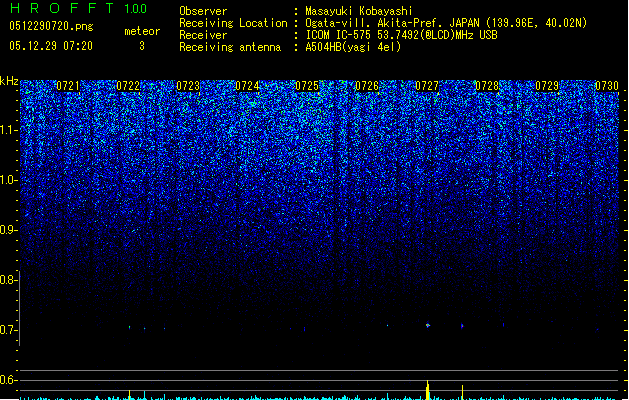Click the 'Receiver' field label

pos(203,35)
